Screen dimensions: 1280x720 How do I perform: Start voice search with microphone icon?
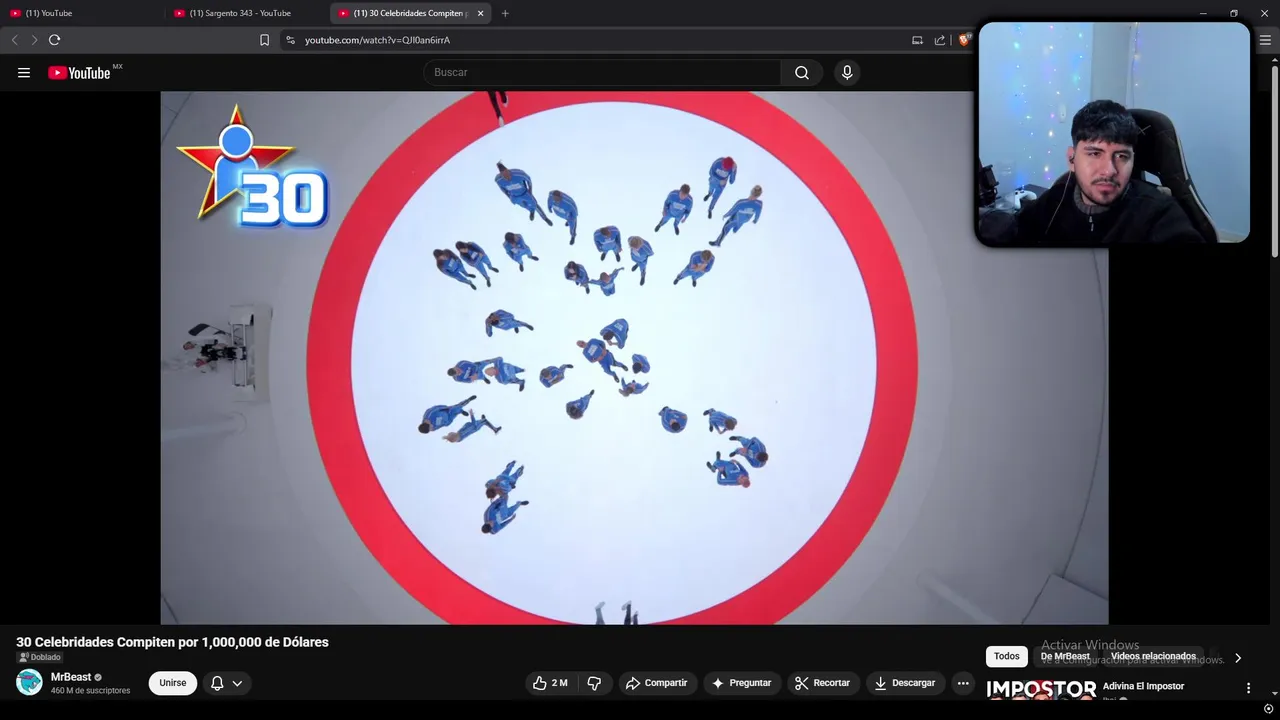(x=847, y=72)
